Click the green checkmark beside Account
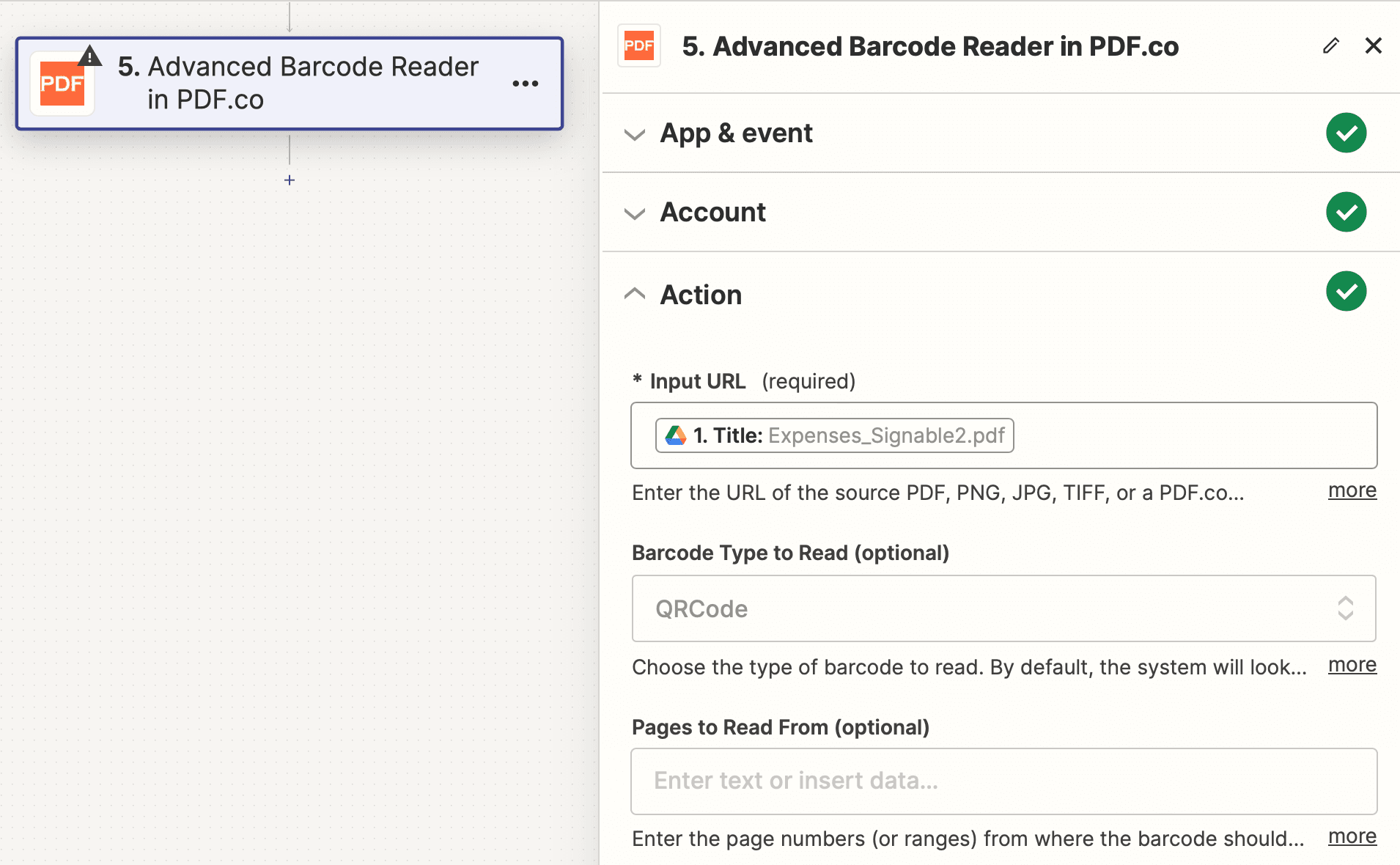The width and height of the screenshot is (1400, 865). (1346, 212)
